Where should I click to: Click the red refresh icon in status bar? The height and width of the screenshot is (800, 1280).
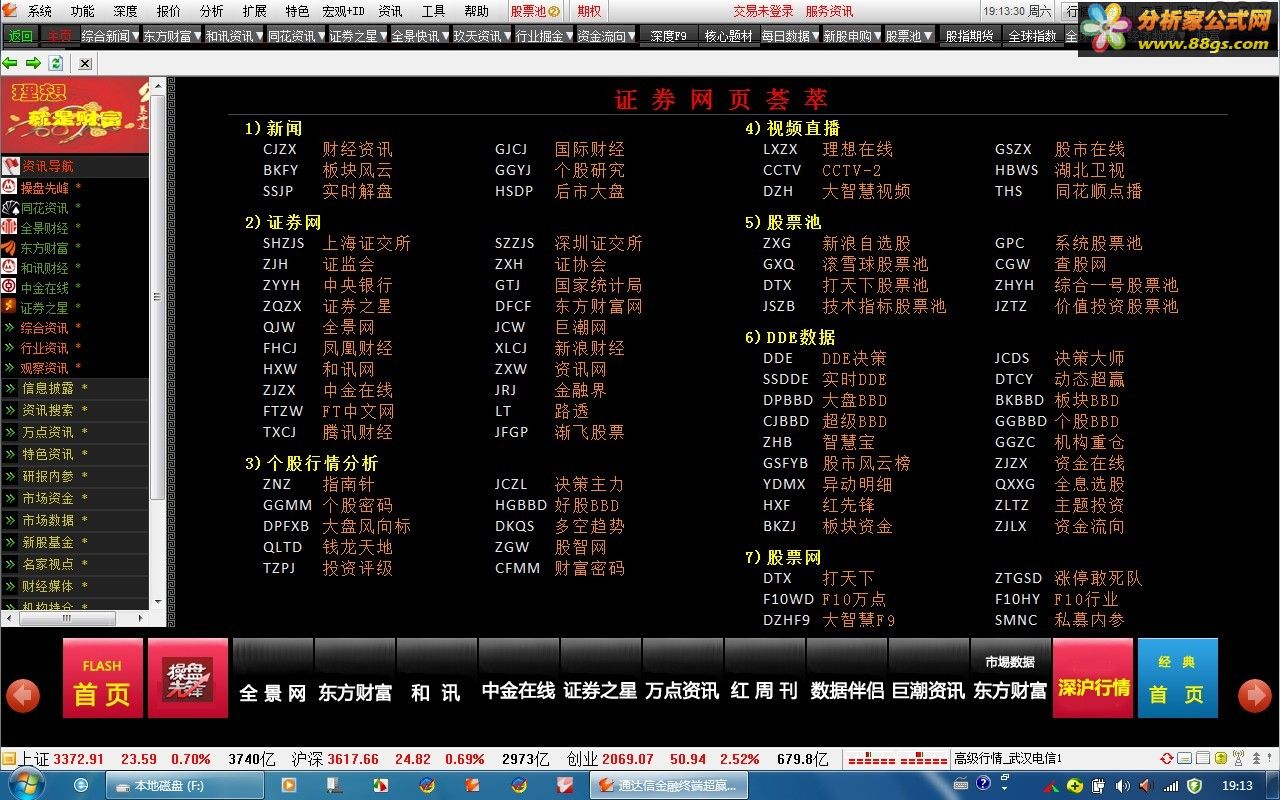point(1167,759)
